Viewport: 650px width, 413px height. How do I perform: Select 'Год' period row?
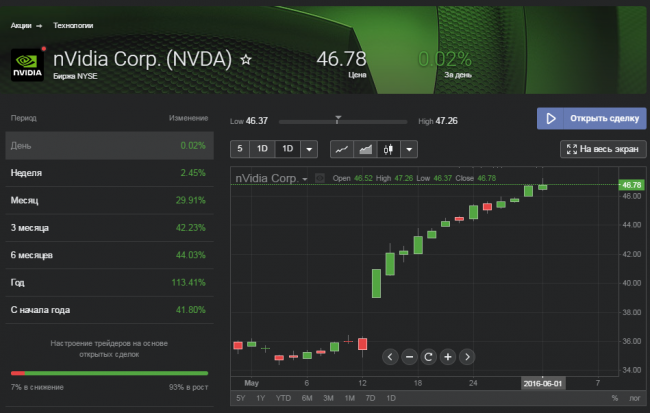(x=109, y=282)
